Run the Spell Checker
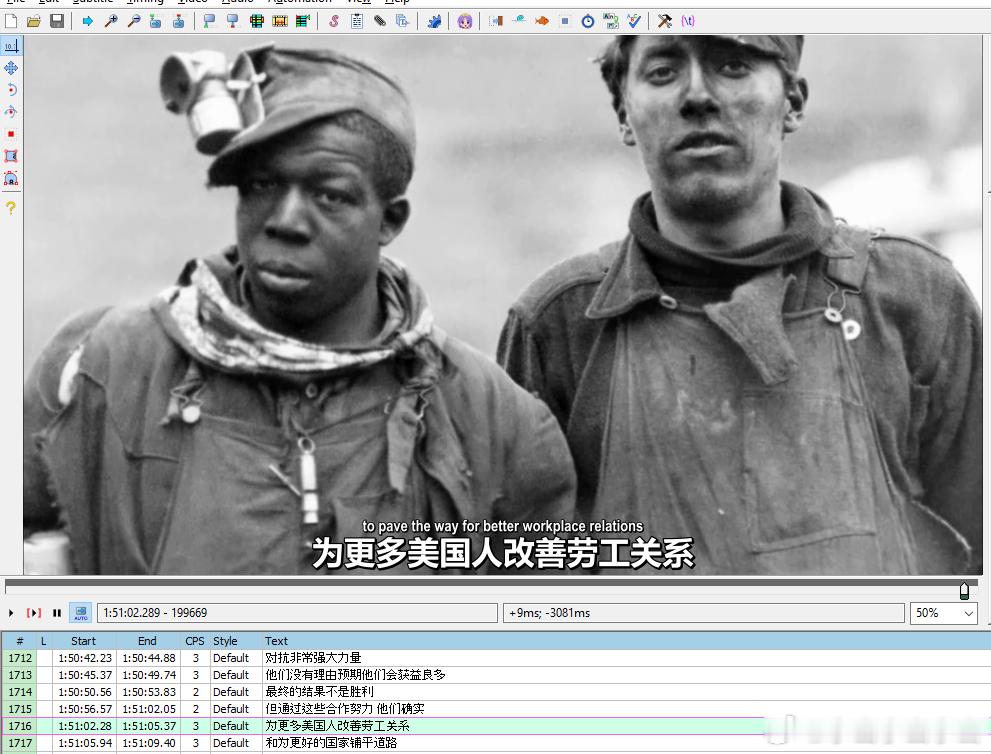 click(x=633, y=21)
